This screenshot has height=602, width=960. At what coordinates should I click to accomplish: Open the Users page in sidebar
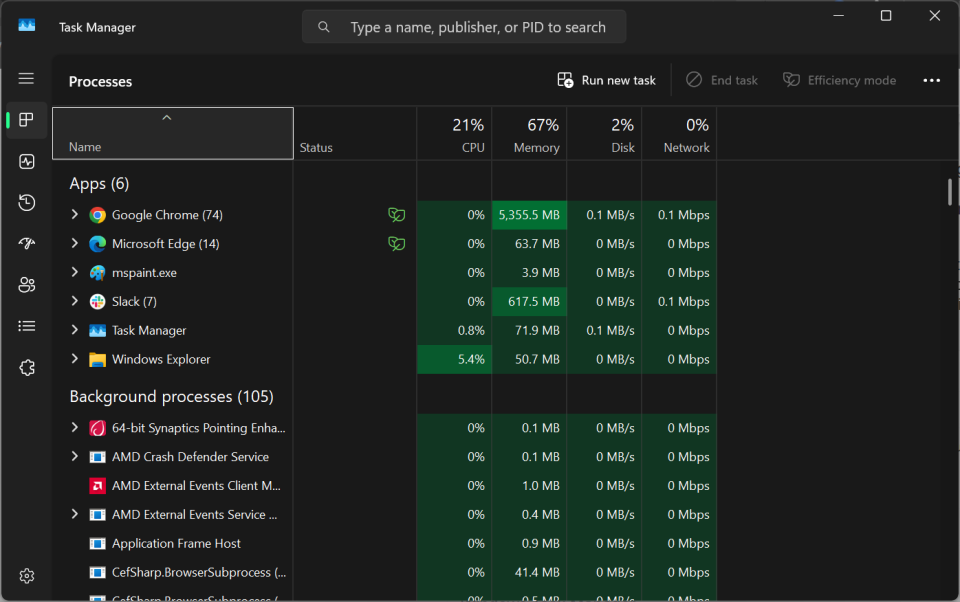(x=27, y=285)
